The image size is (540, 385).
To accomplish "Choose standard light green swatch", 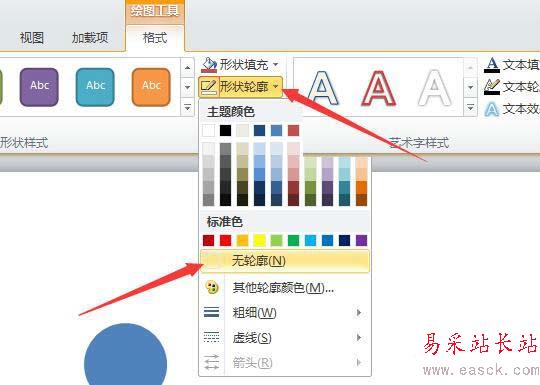I will click(x=276, y=240).
